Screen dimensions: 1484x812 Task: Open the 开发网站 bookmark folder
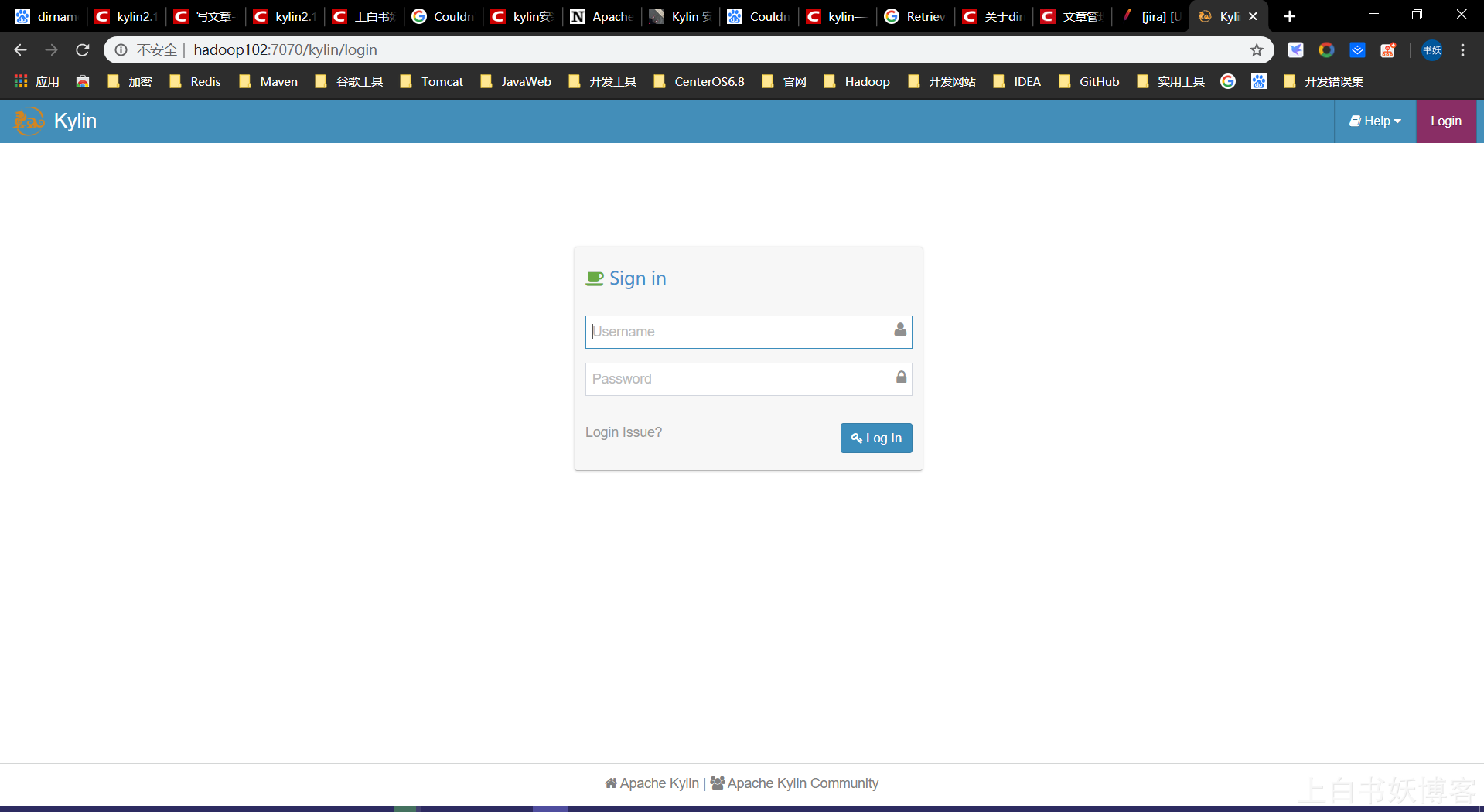(x=942, y=82)
